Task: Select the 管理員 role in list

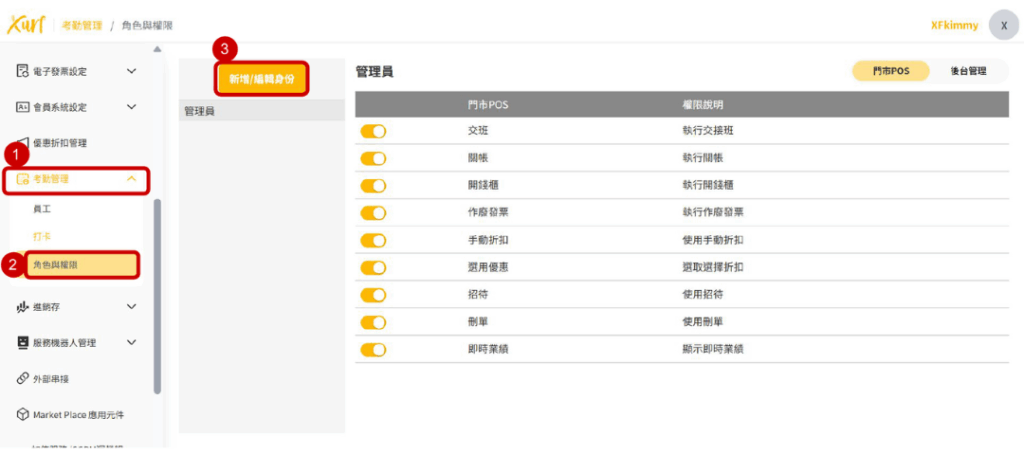Action: (x=200, y=111)
